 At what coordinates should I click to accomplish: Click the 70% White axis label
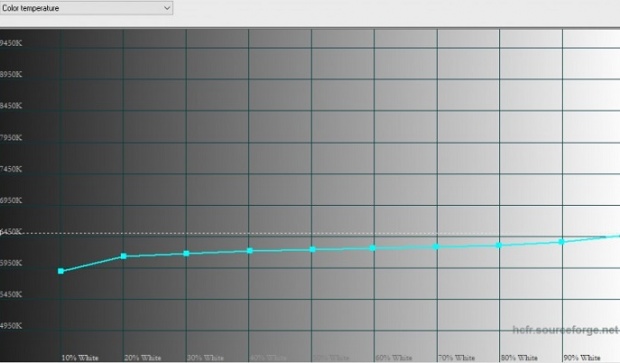pos(457,358)
